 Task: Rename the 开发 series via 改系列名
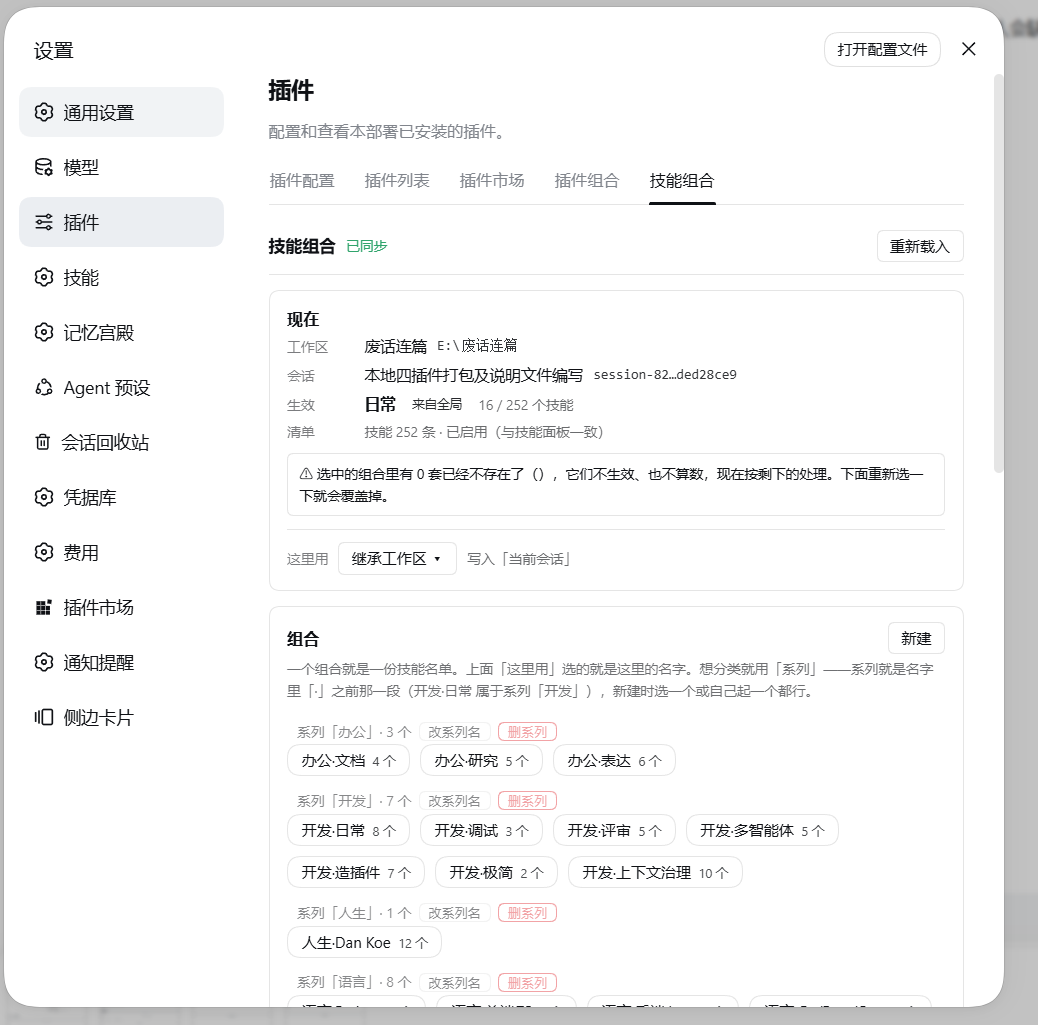[x=454, y=801]
